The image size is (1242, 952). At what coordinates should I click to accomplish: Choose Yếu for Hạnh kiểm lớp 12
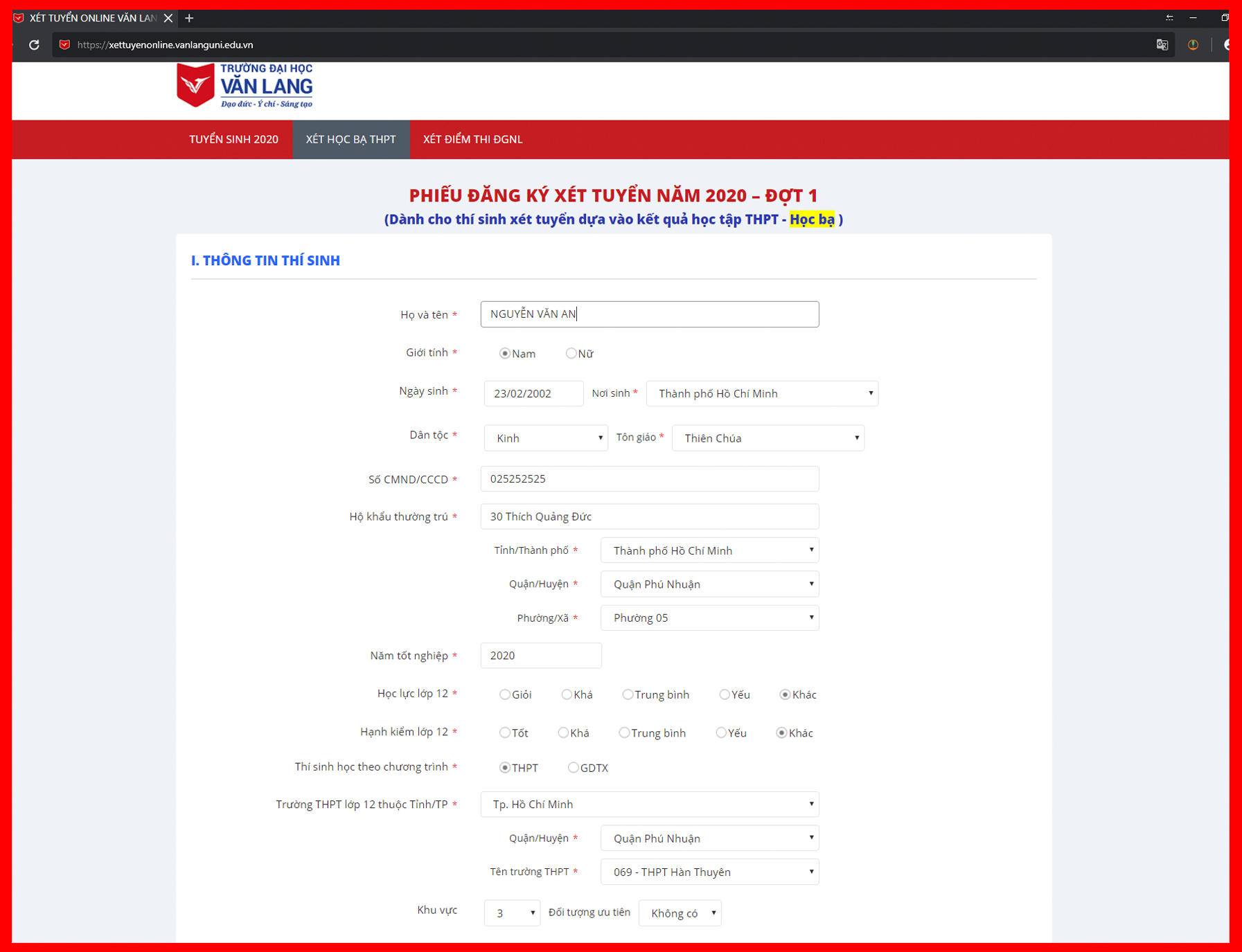point(721,733)
